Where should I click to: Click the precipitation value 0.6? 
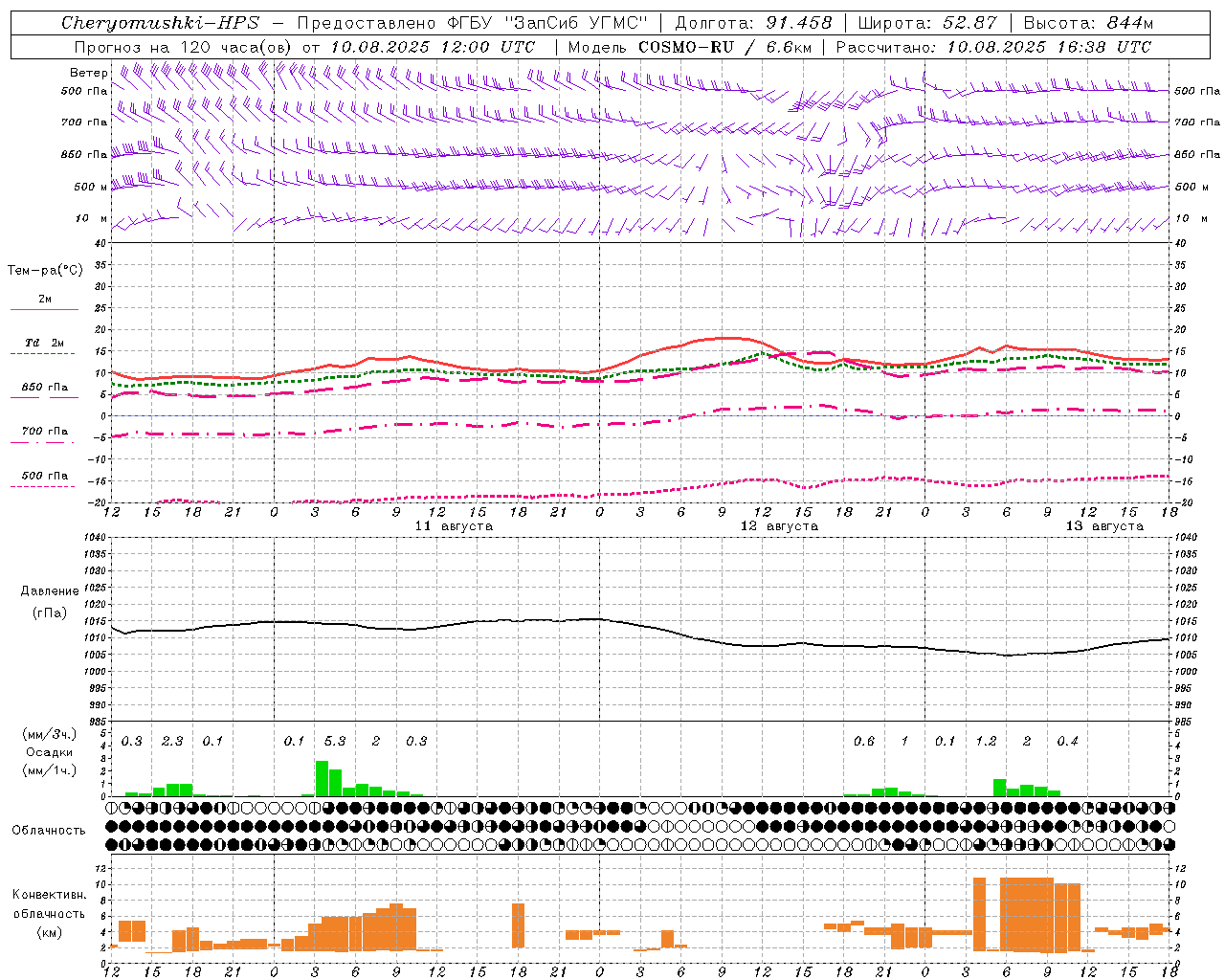pos(864,742)
